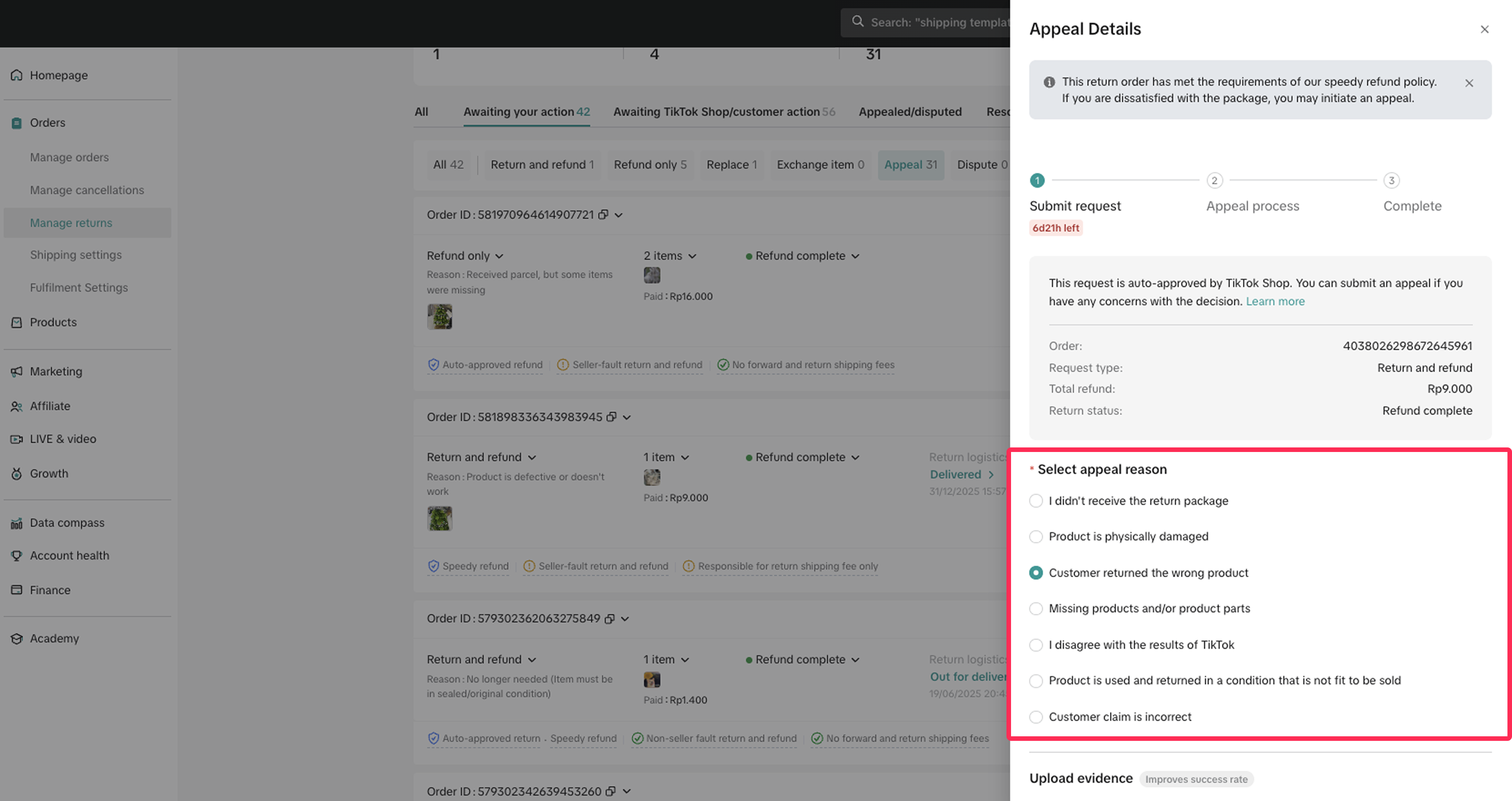This screenshot has width=1512, height=801.
Task: Select "Product is physically damaged" reason
Action: (x=1036, y=537)
